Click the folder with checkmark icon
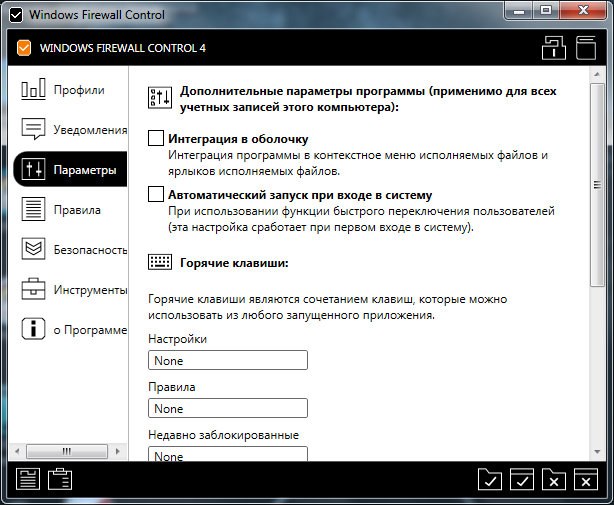This screenshot has width=614, height=505. point(490,479)
